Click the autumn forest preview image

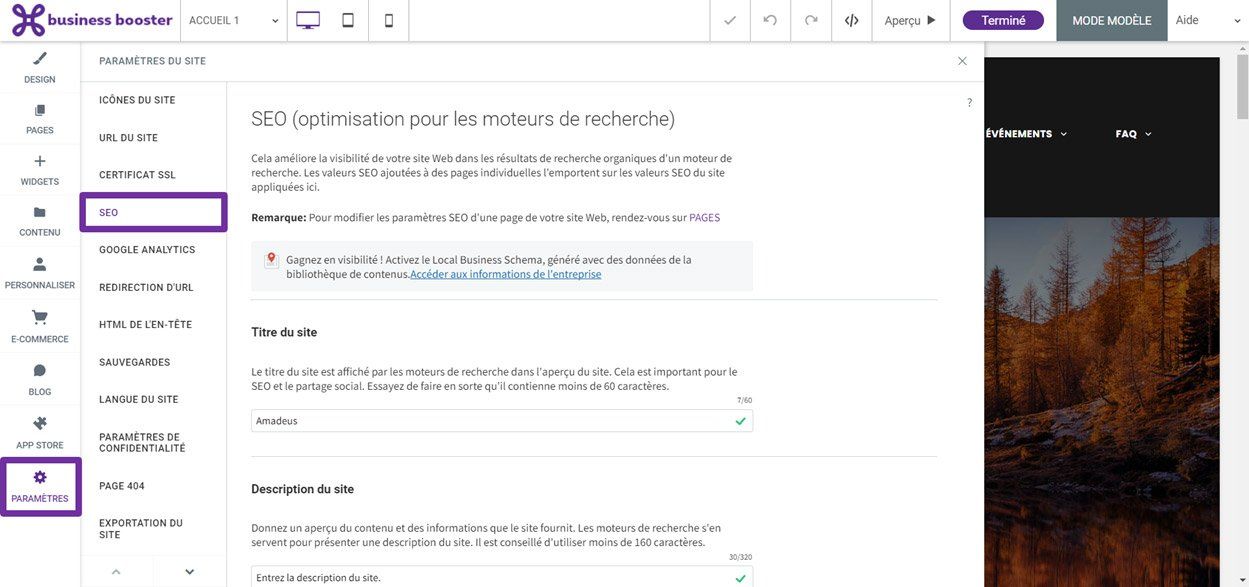(1102, 402)
